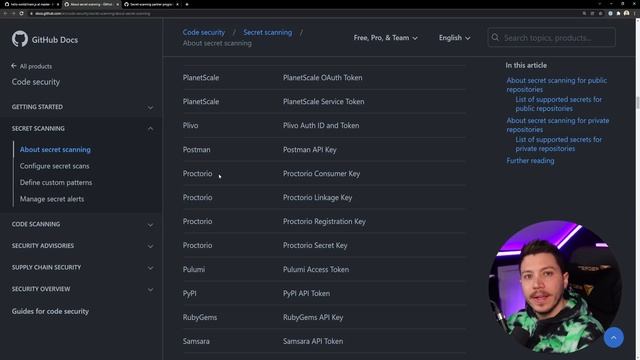
Task: Click the Search topics, products input field
Action: coord(551,38)
